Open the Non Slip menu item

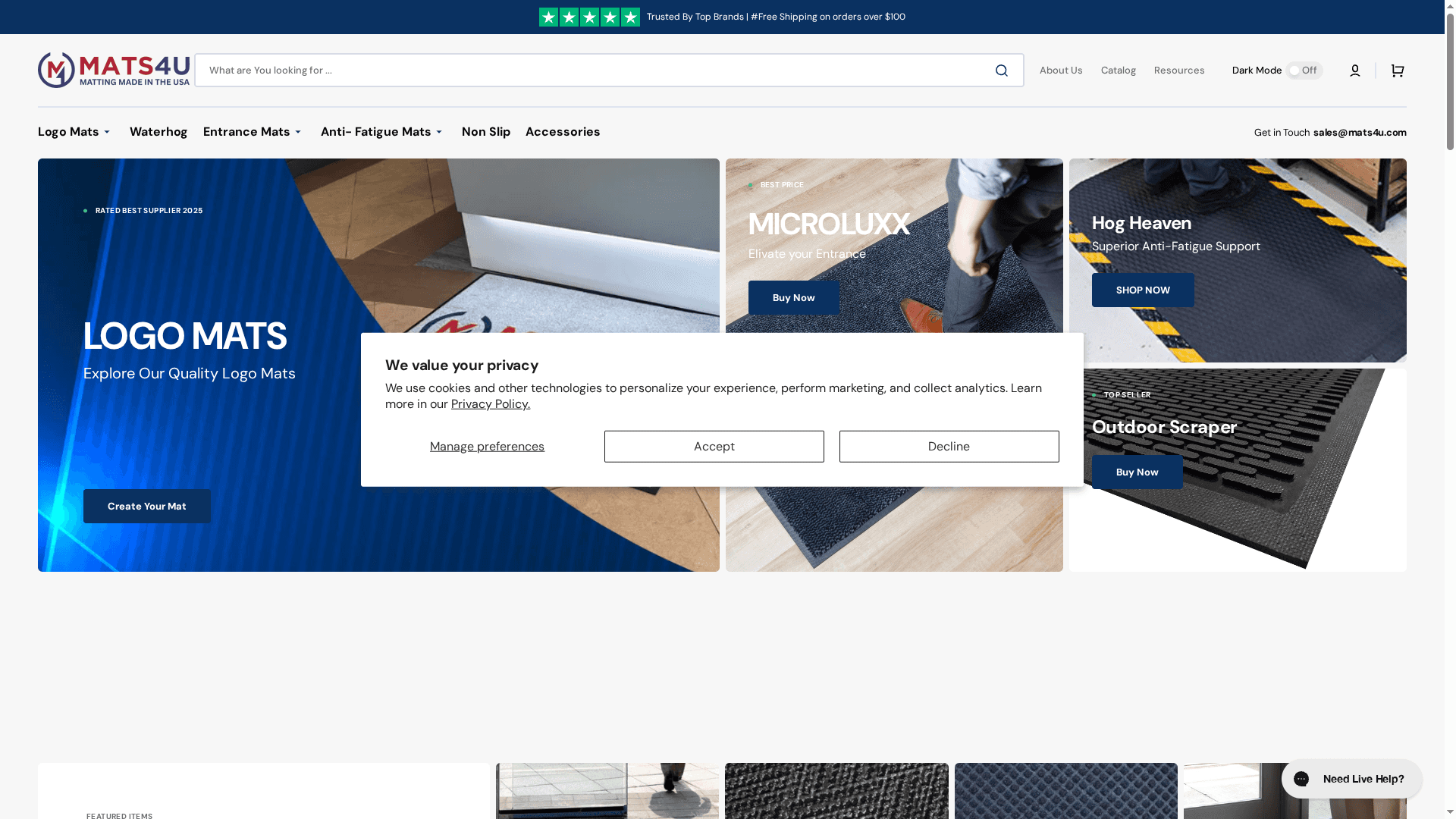486,132
